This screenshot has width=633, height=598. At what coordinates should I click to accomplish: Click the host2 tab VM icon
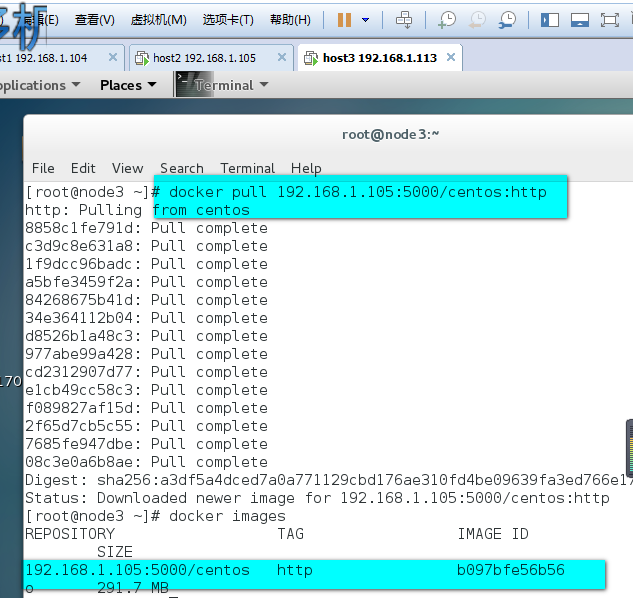(142, 58)
